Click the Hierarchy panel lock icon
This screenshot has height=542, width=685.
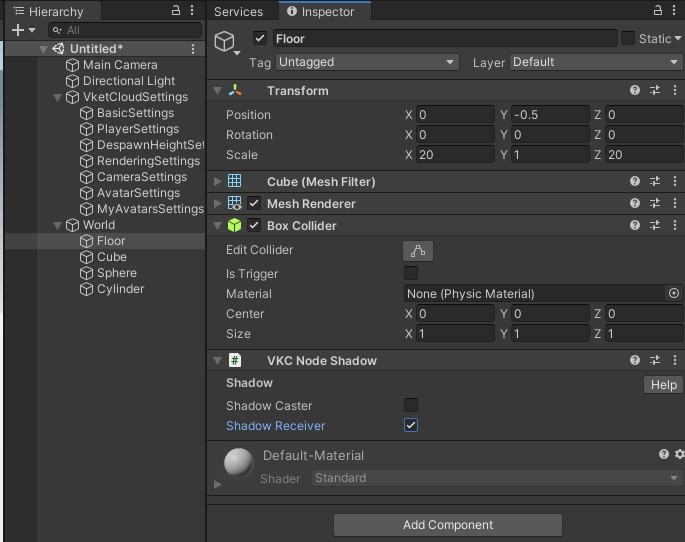[x=176, y=11]
